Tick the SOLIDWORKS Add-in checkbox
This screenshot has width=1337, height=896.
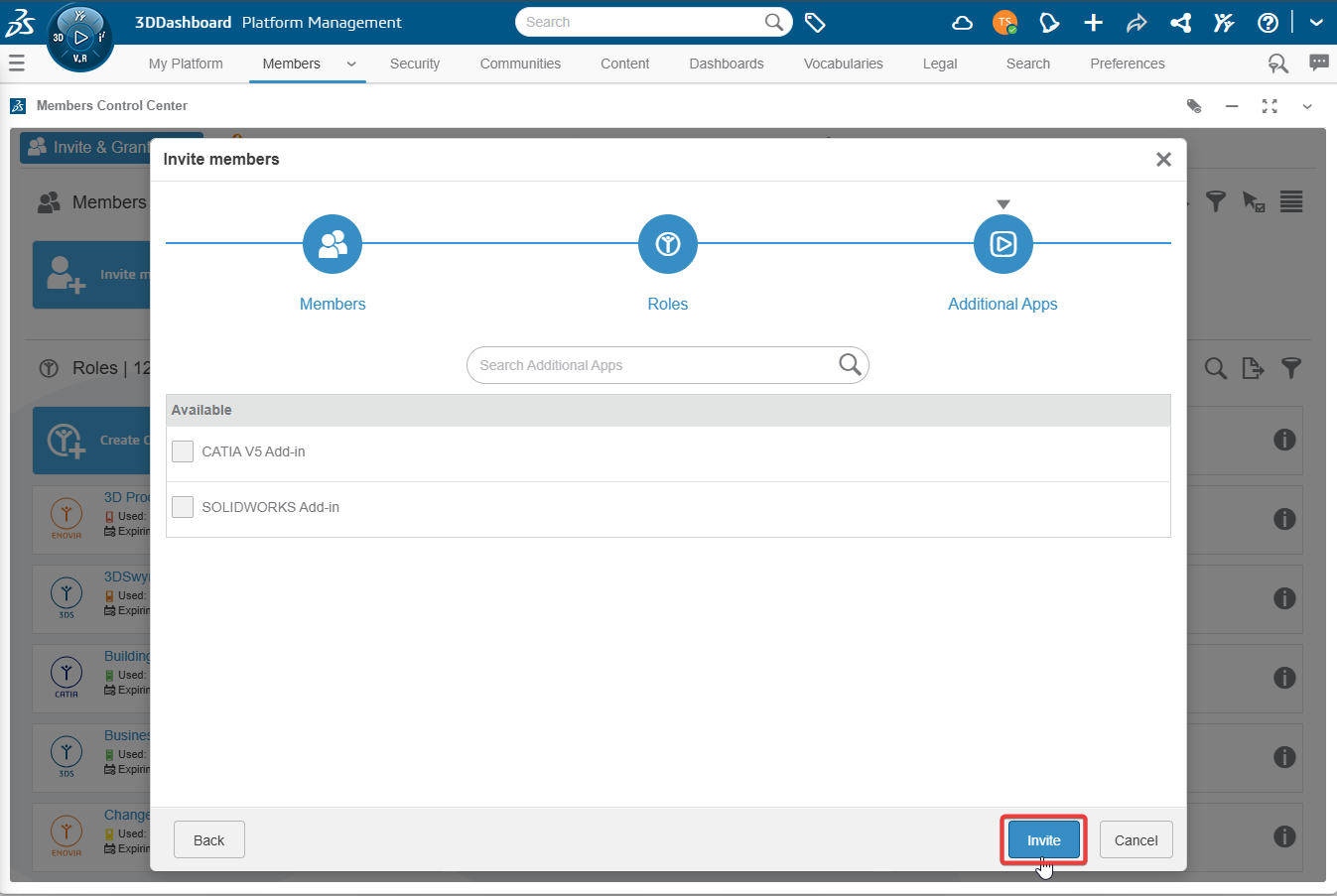tap(183, 507)
